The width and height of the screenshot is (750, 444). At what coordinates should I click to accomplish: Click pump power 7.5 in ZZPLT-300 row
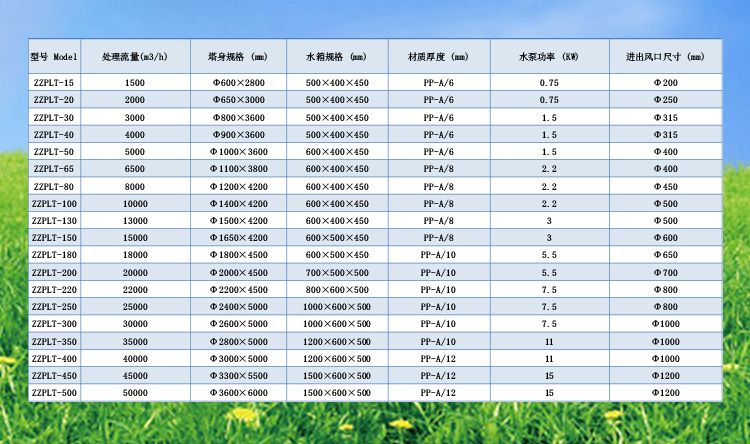tap(549, 324)
